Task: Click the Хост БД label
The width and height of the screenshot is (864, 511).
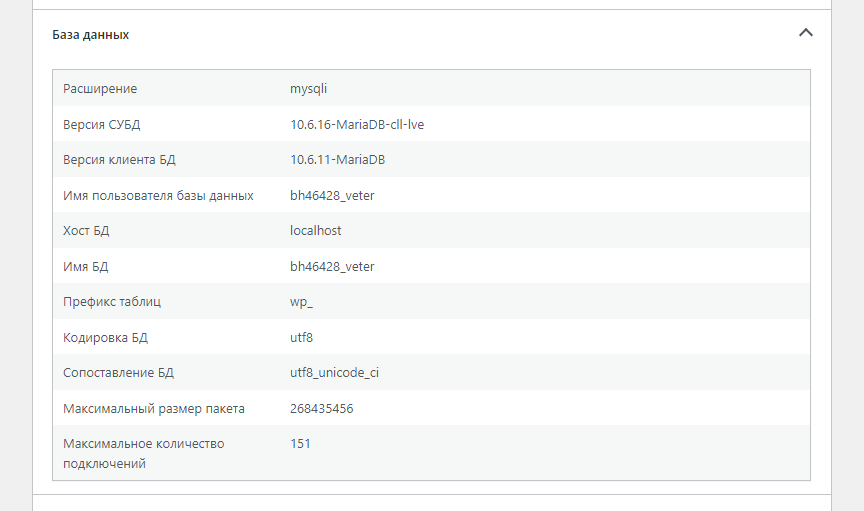Action: coord(86,231)
